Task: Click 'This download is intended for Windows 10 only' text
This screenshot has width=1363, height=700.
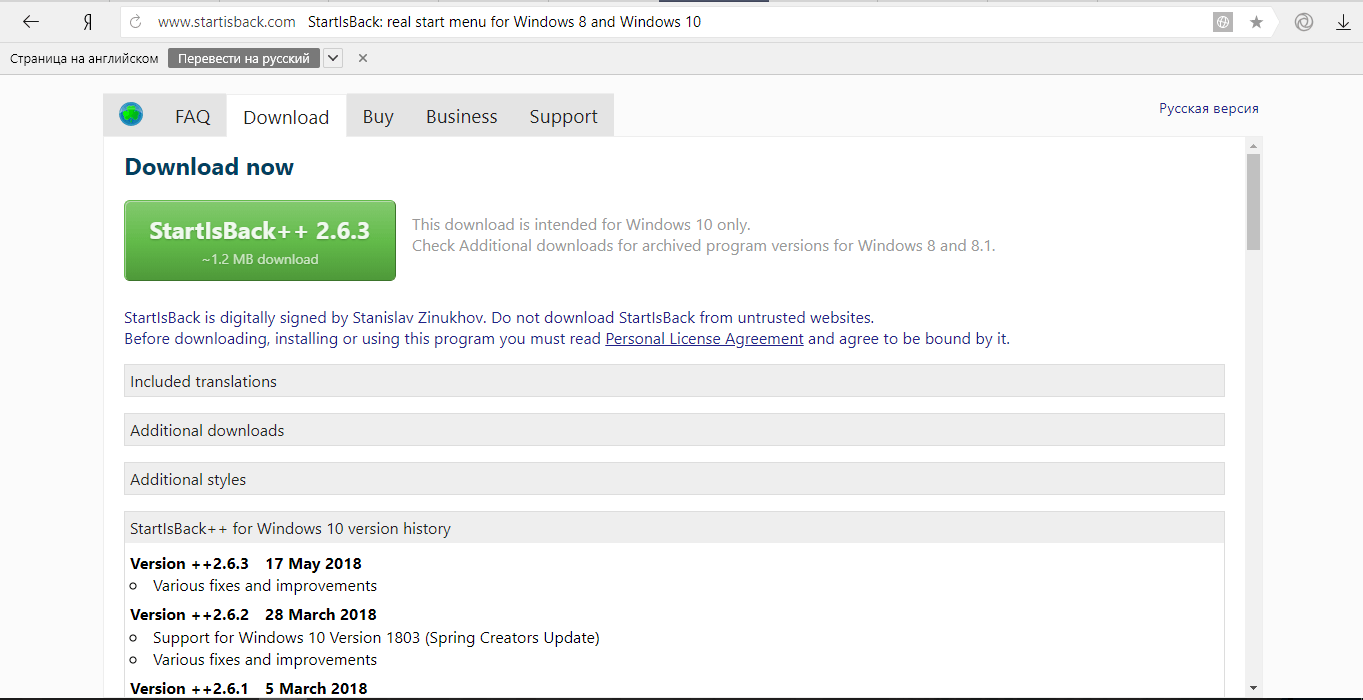Action: [581, 225]
